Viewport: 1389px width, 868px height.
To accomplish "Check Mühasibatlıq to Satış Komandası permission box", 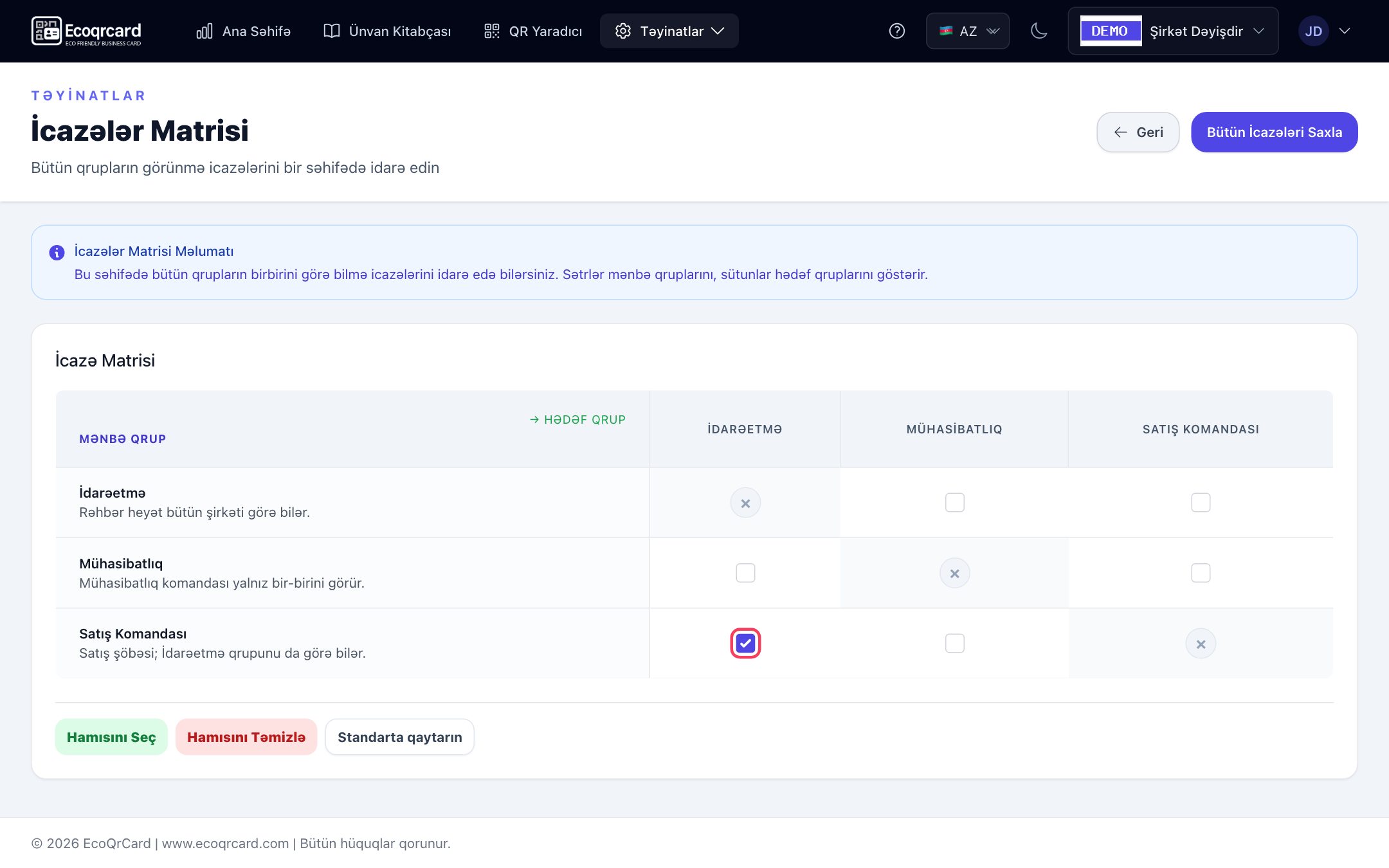I will pos(1201,573).
